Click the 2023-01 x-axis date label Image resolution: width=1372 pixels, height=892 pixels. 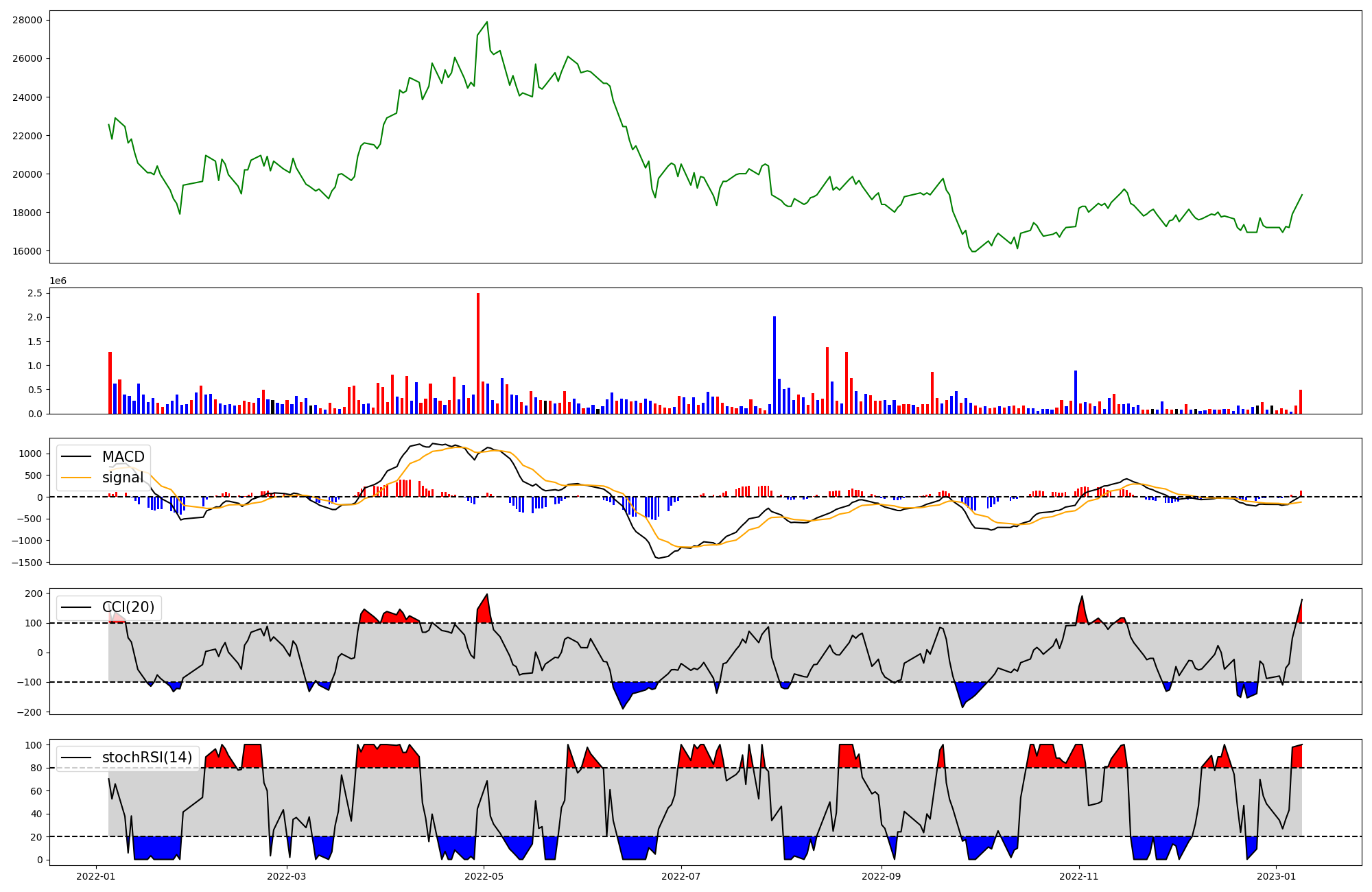click(x=1276, y=876)
